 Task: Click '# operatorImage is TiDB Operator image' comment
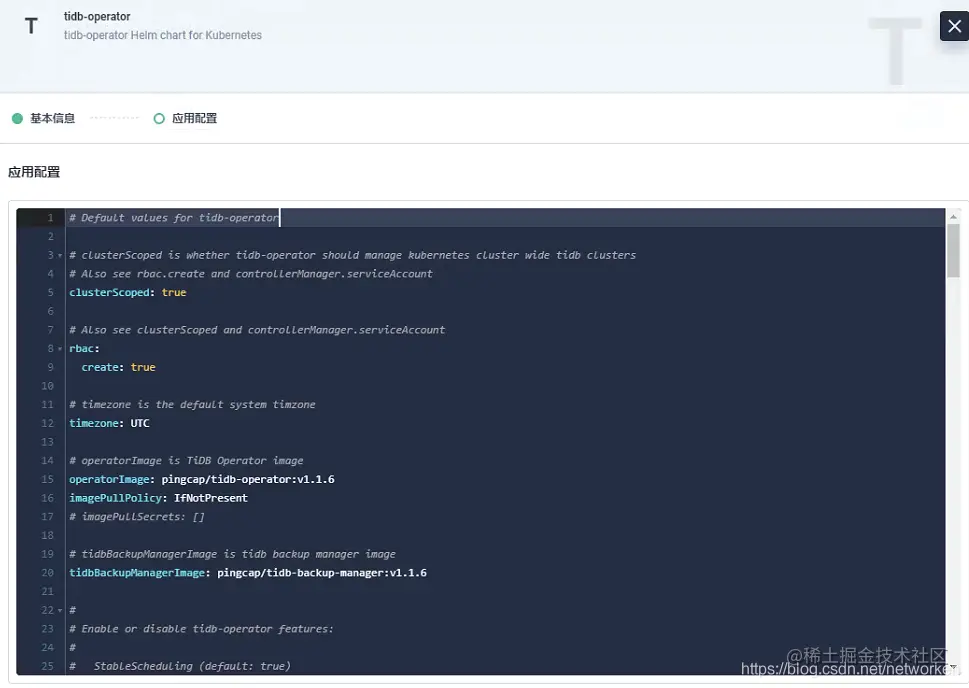coord(186,461)
